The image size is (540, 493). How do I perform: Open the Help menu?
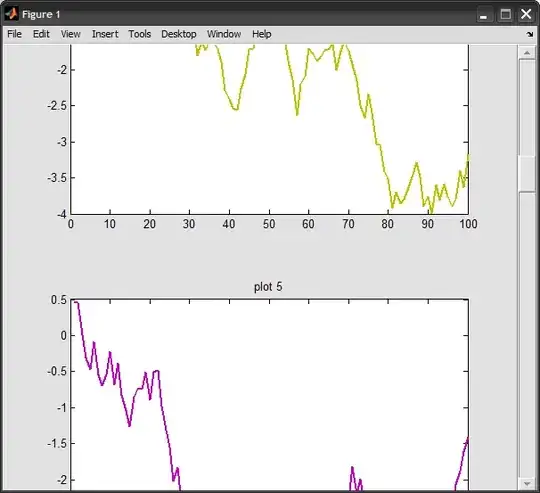(262, 34)
